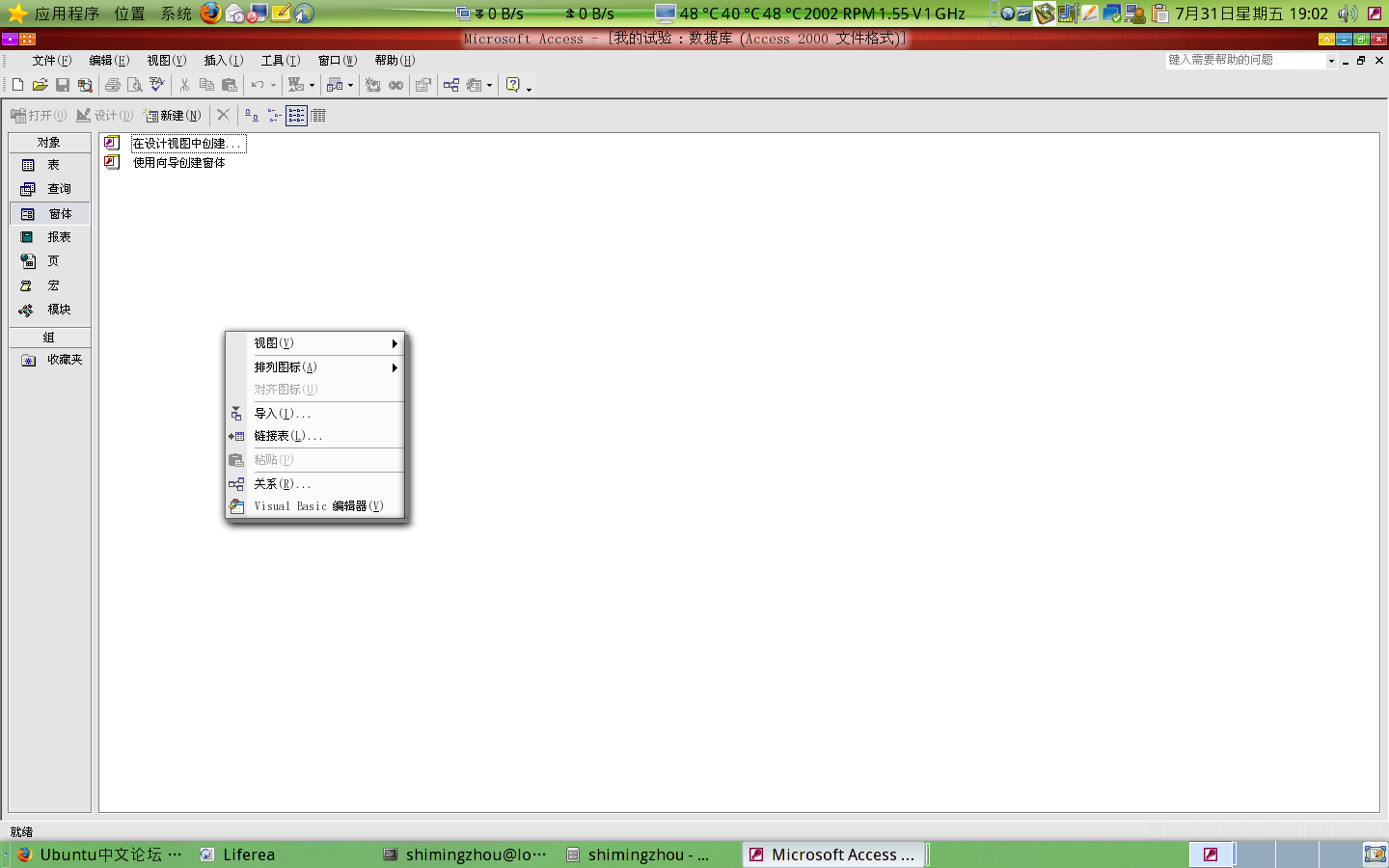
Task: Open the toolbar options arrow after Help
Action: tap(529, 89)
